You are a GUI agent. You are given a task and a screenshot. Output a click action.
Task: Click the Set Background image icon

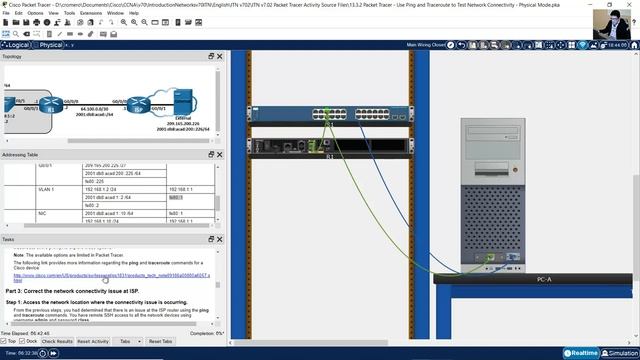[x=593, y=45]
